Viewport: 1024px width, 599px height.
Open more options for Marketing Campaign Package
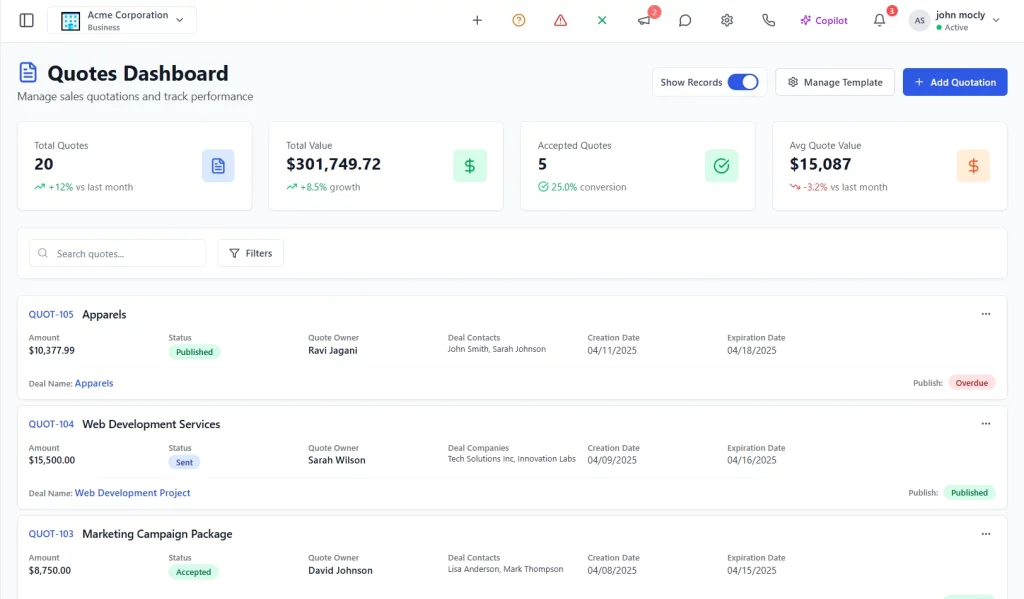point(985,534)
